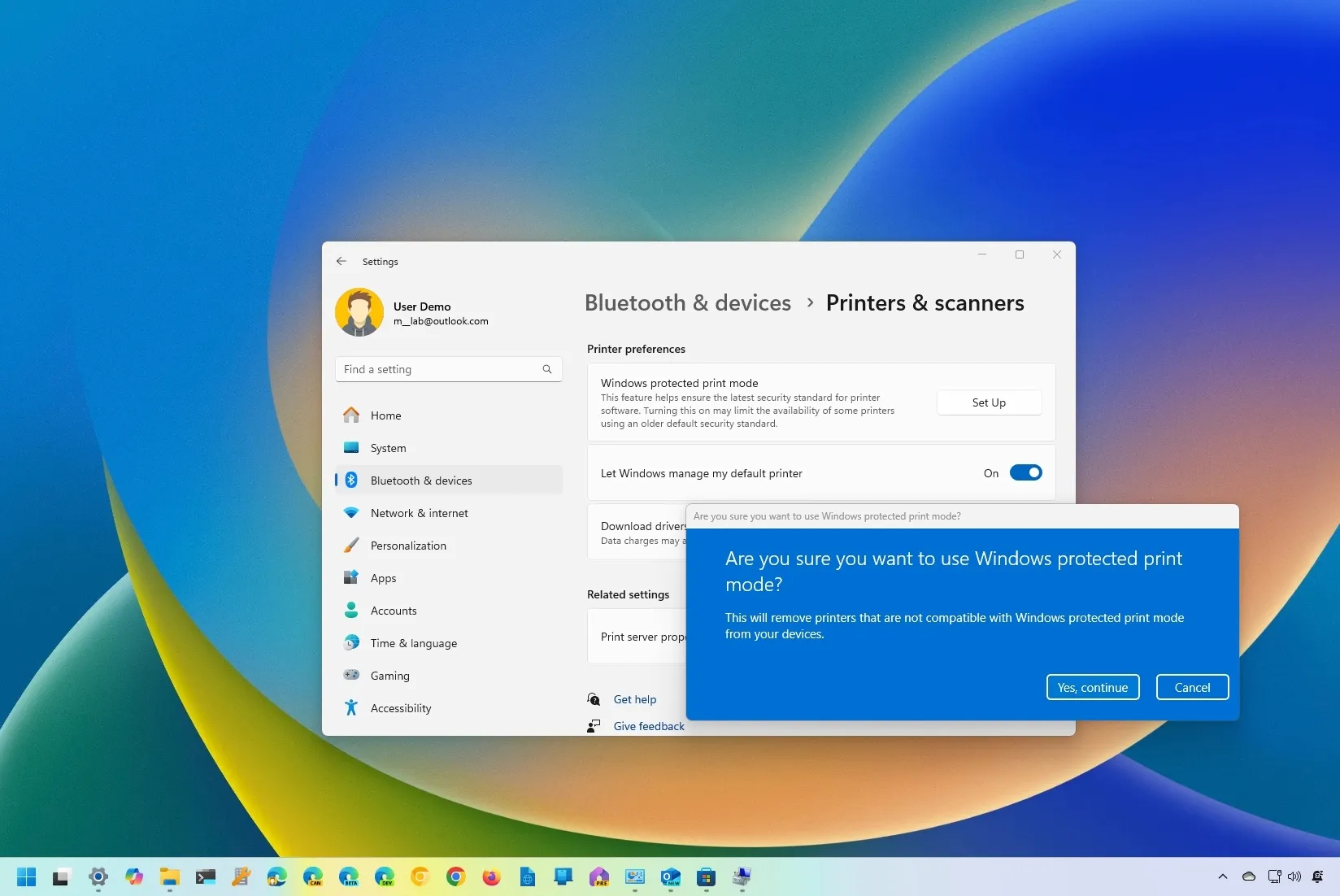The height and width of the screenshot is (896, 1340).
Task: Click the Give feedback icon
Action: point(594,725)
